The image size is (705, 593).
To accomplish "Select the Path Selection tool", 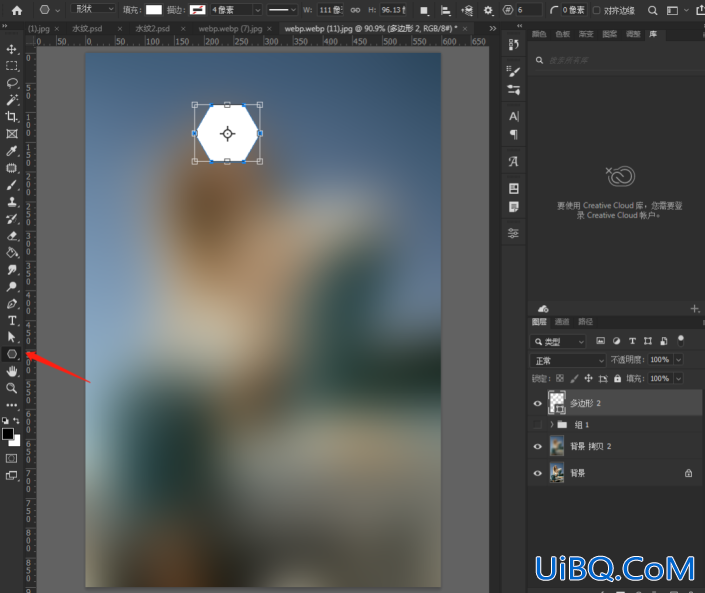I will coord(12,337).
